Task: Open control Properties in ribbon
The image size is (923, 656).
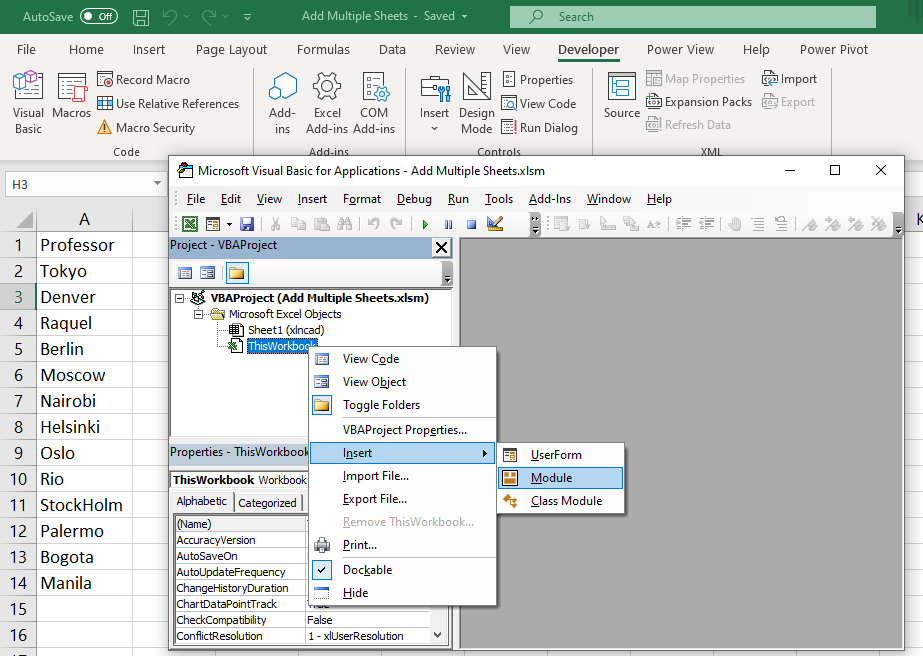Action: 537,79
